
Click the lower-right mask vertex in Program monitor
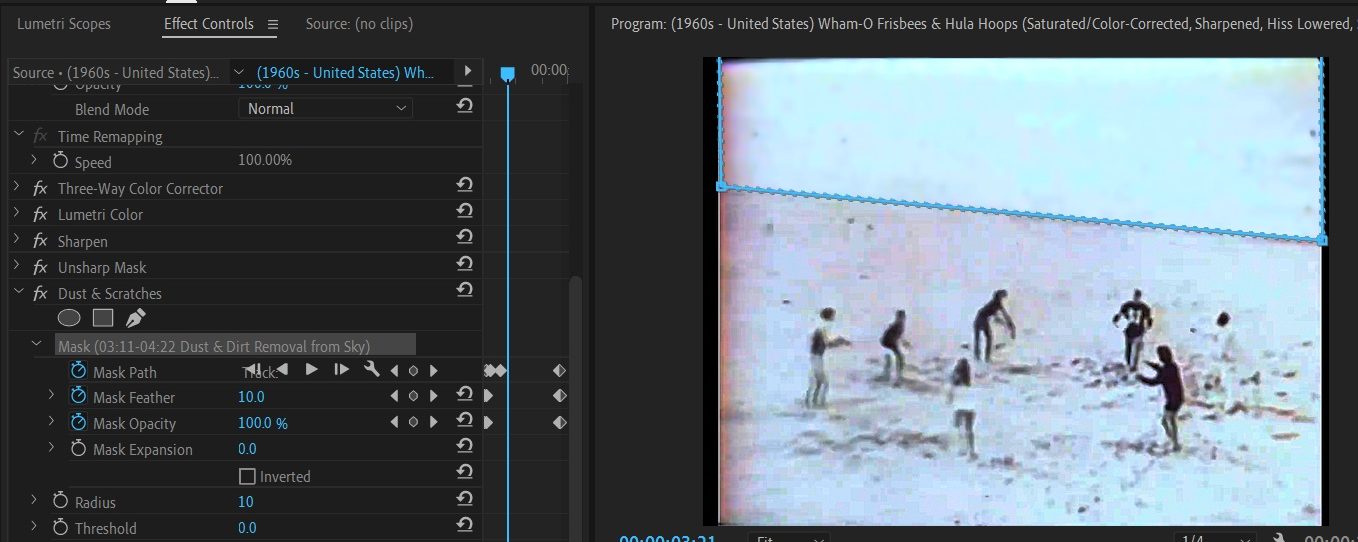[x=1323, y=240]
